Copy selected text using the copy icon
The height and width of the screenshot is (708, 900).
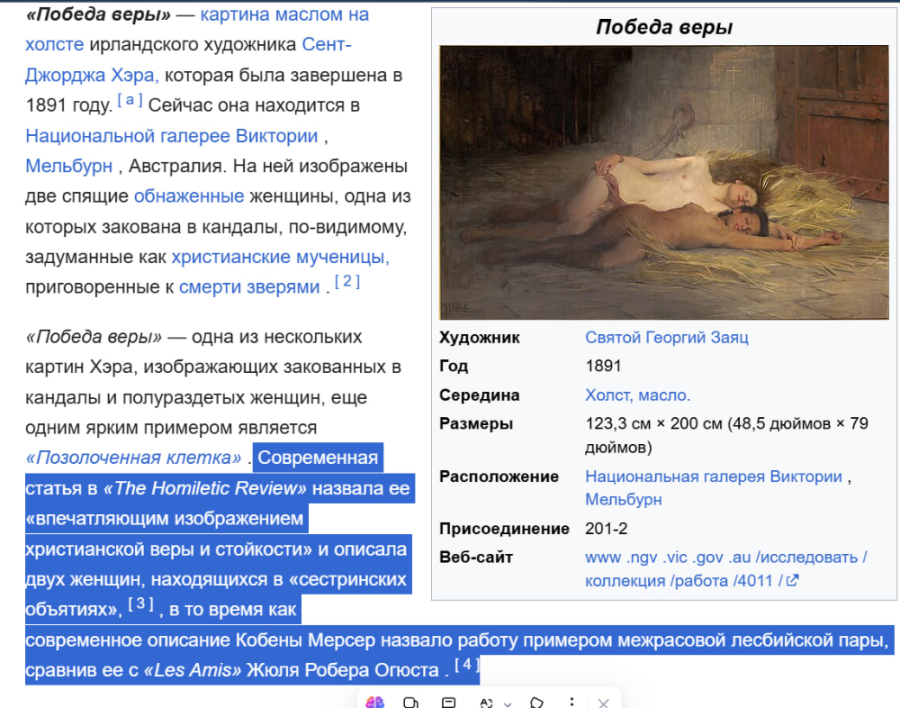tap(410, 702)
